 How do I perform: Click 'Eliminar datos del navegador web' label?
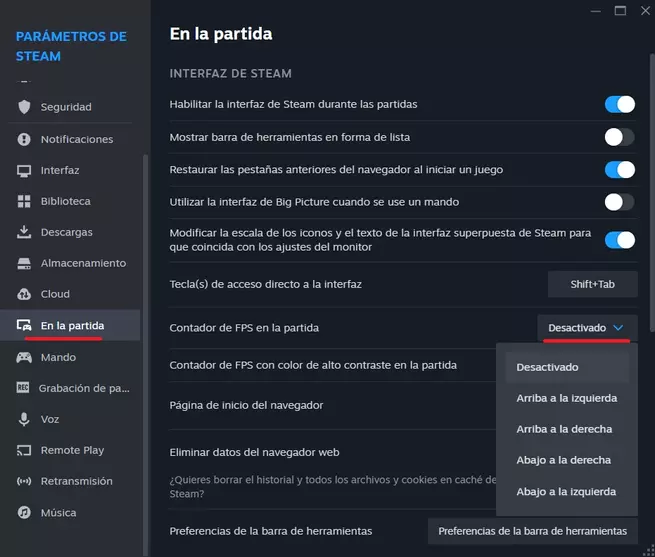click(254, 452)
